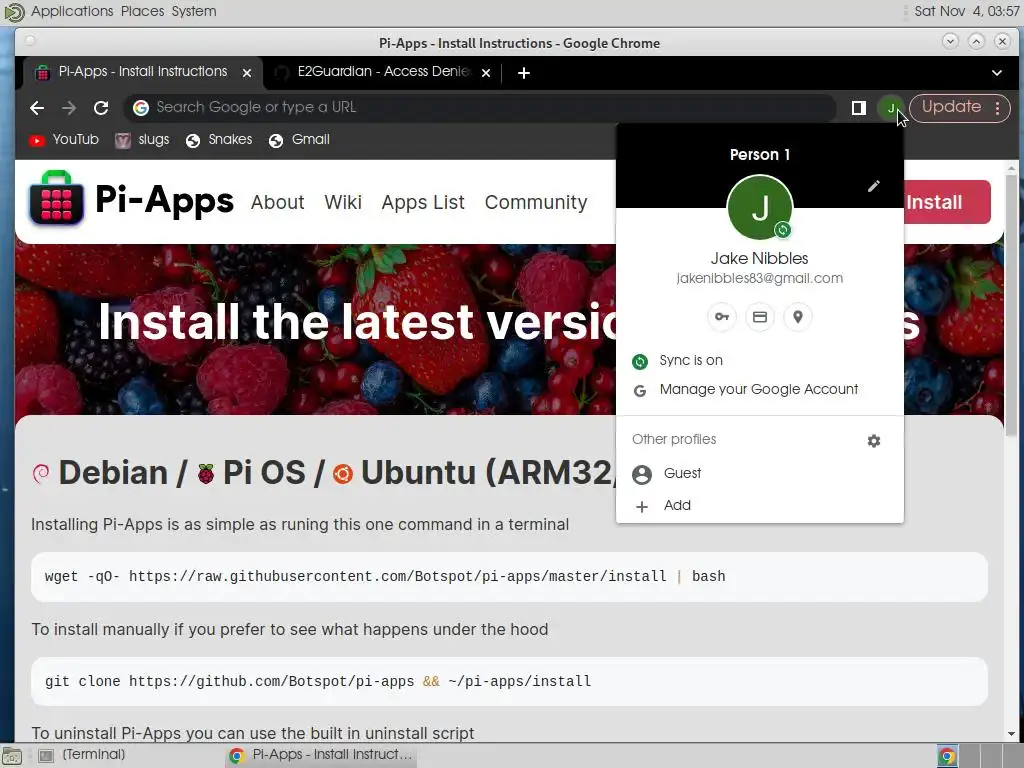Click Pi-Apps Chrome window taskbar entry
The height and width of the screenshot is (768, 1024).
coord(321,755)
